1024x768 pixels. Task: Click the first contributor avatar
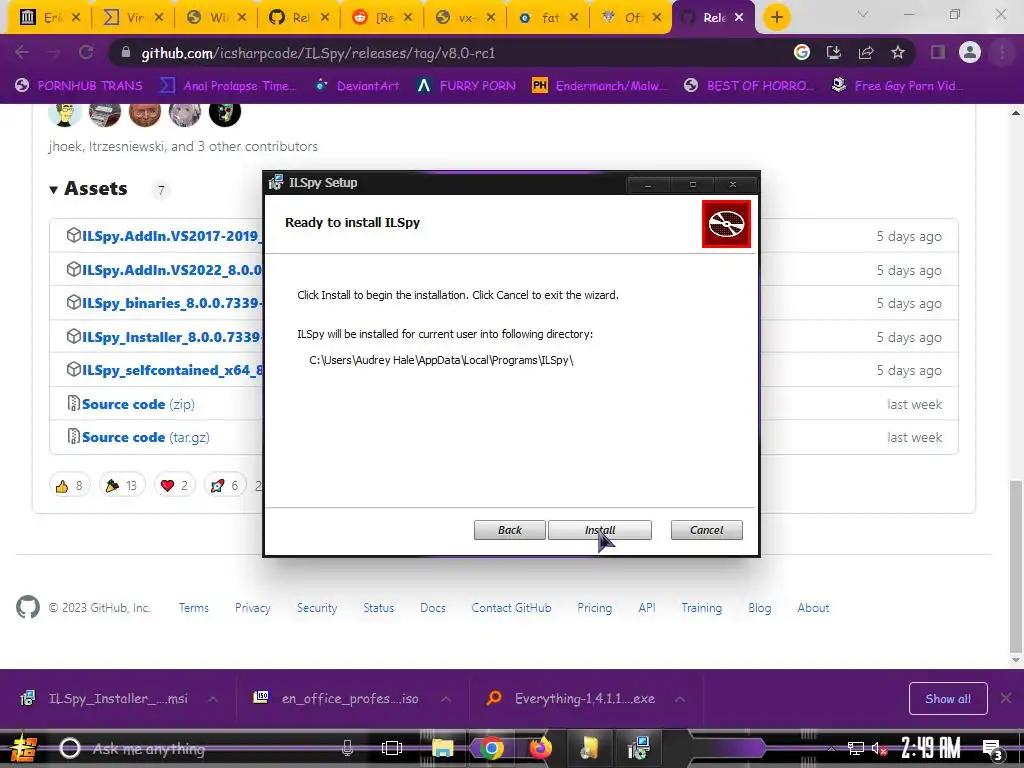(65, 112)
